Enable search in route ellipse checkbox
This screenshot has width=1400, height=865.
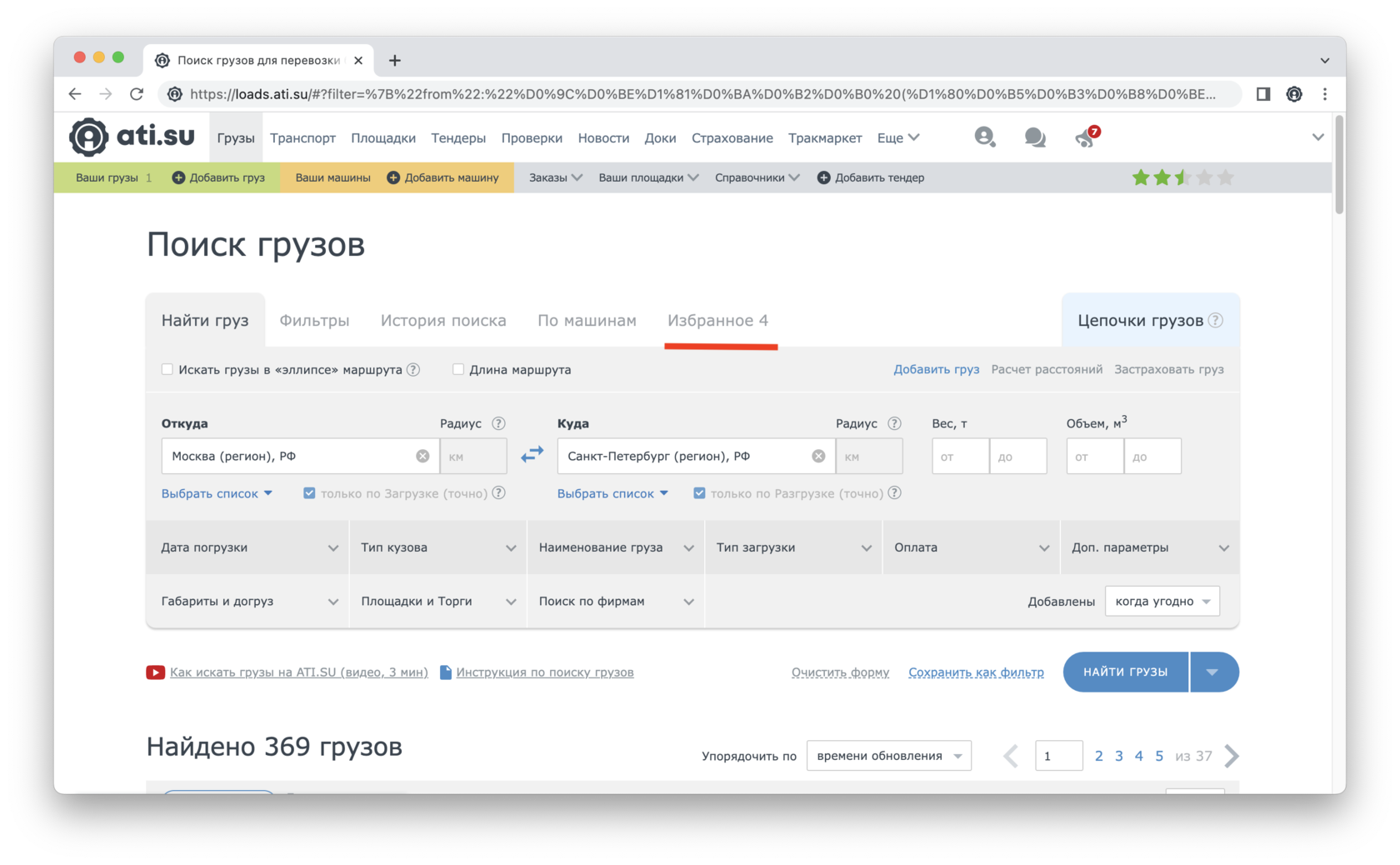coord(167,369)
